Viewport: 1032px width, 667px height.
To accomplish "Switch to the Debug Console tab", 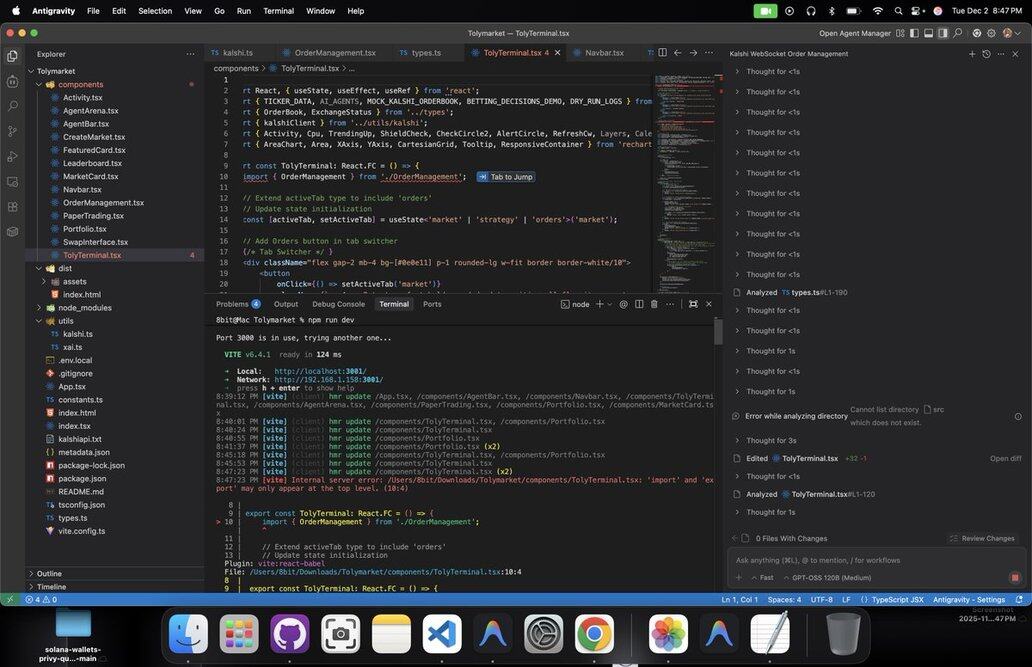I will point(338,304).
